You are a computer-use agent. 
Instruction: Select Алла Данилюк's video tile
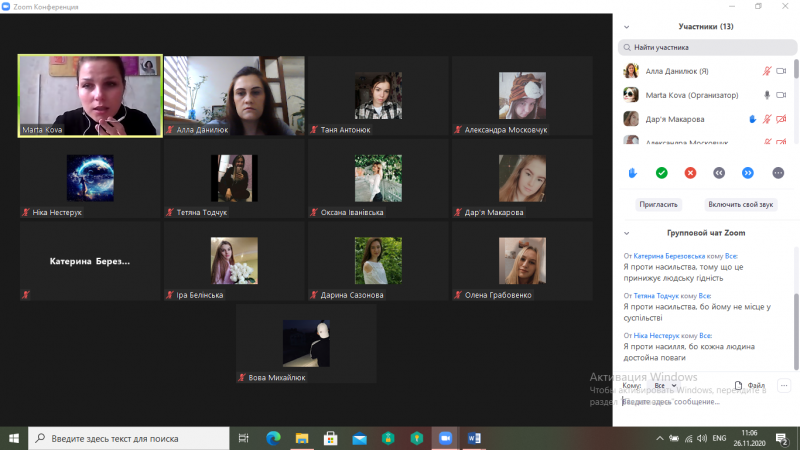click(234, 96)
